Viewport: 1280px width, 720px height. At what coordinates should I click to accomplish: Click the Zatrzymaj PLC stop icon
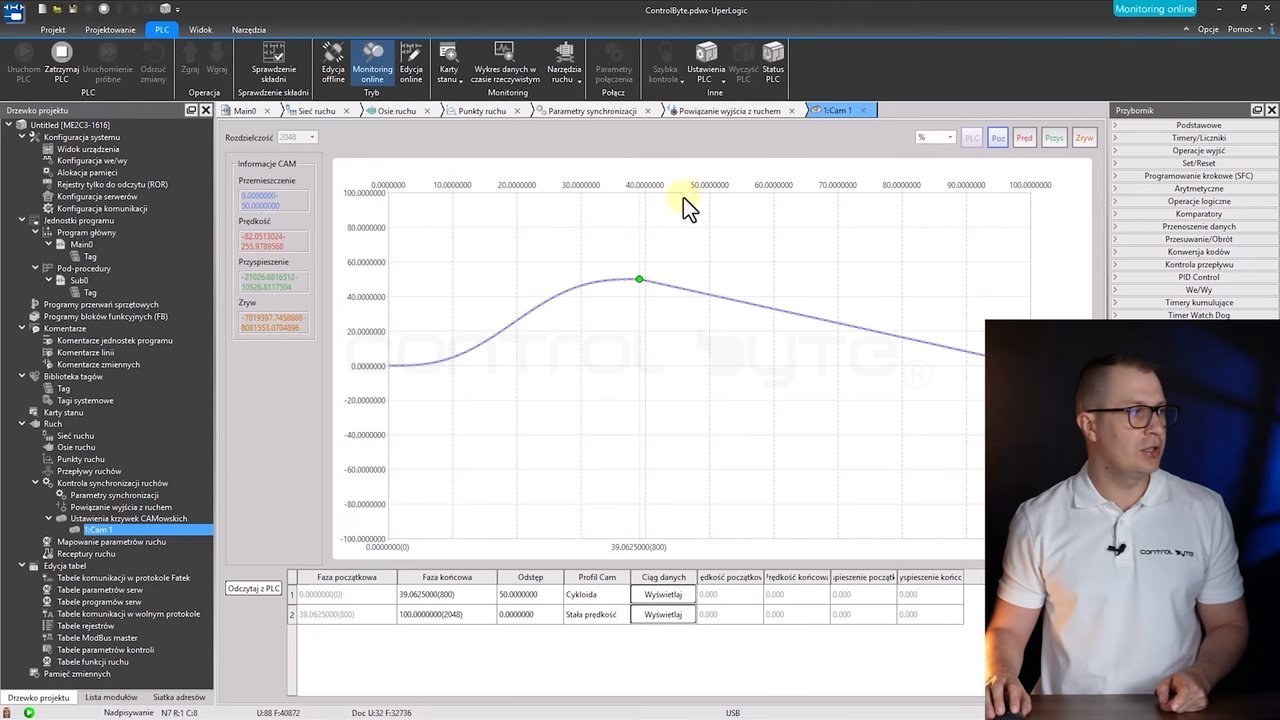[61, 53]
